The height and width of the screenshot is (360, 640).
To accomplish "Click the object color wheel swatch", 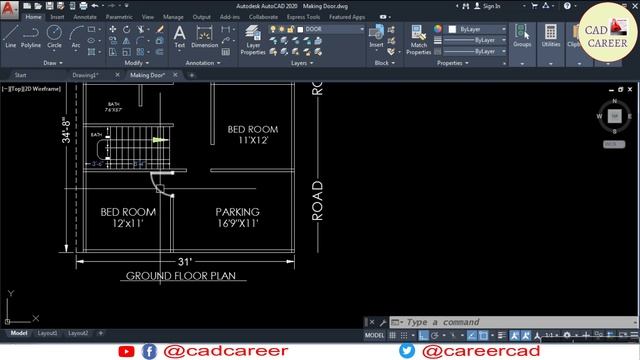I will click(x=438, y=29).
